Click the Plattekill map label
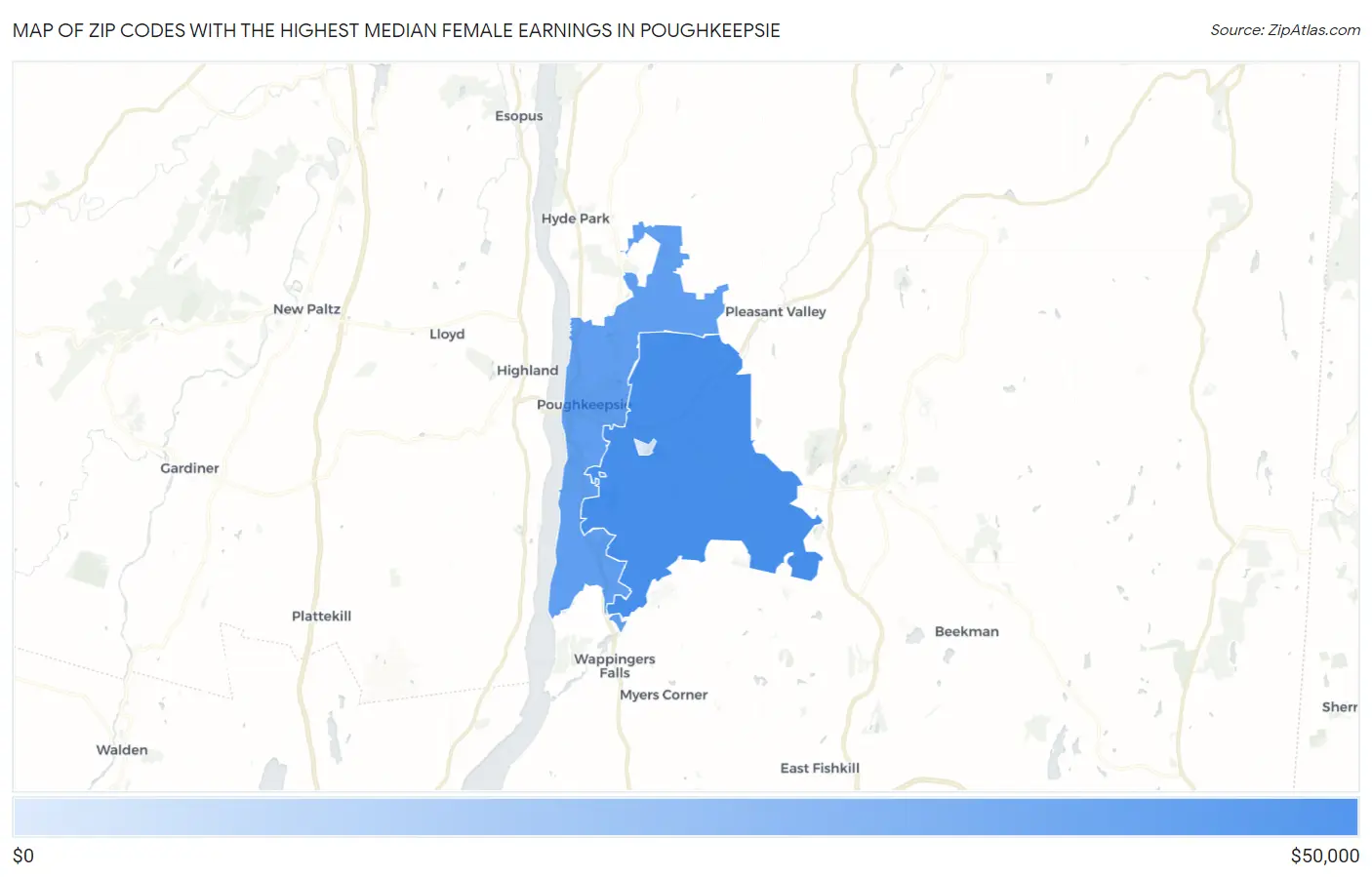The width and height of the screenshot is (1372, 877). (321, 617)
